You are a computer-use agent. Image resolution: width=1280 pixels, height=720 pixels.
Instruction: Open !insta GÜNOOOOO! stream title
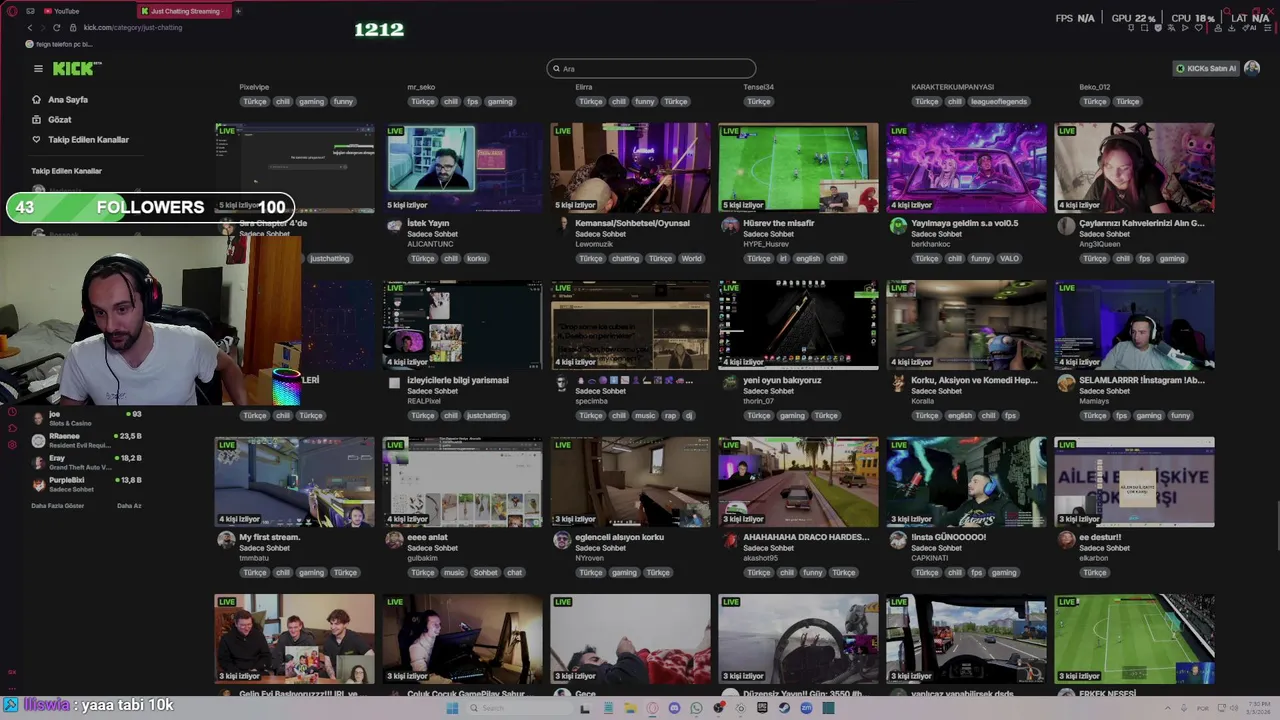[x=948, y=538]
